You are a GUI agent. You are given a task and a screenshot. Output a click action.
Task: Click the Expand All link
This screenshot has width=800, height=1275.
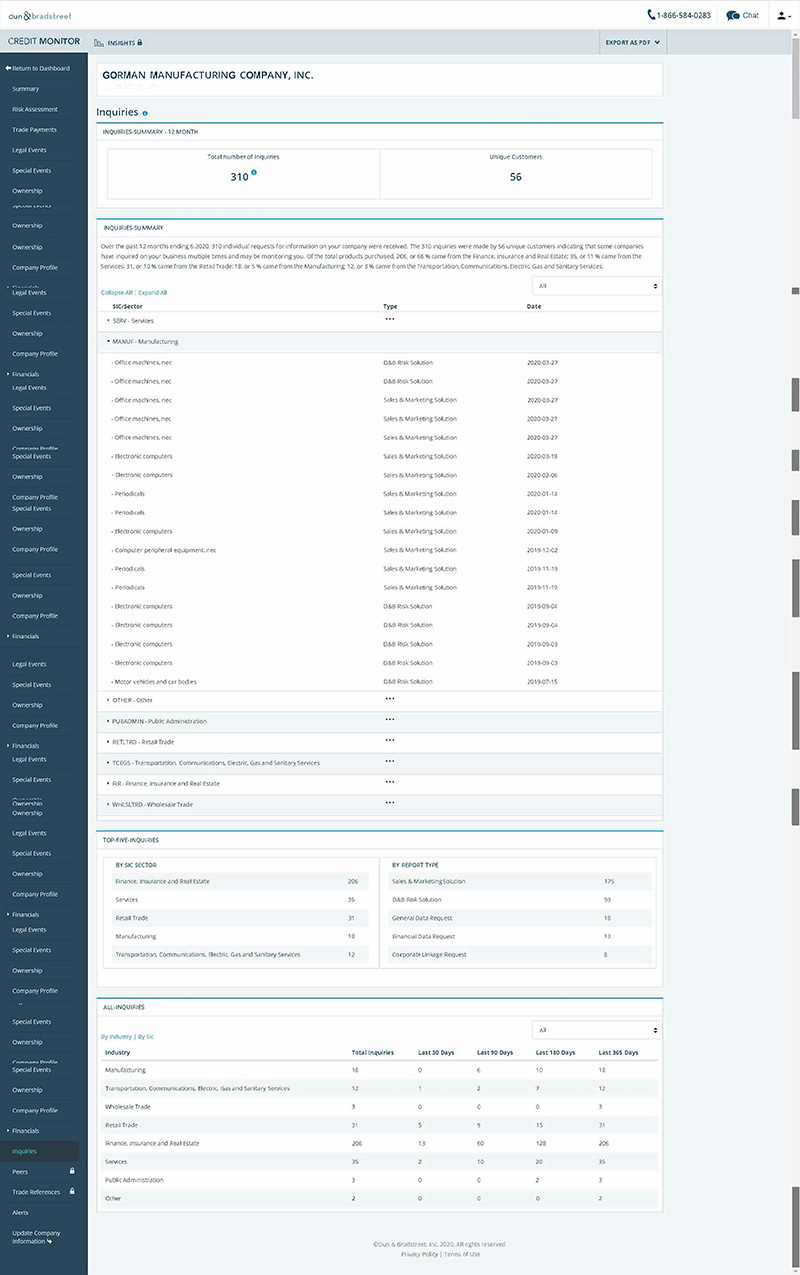153,292
